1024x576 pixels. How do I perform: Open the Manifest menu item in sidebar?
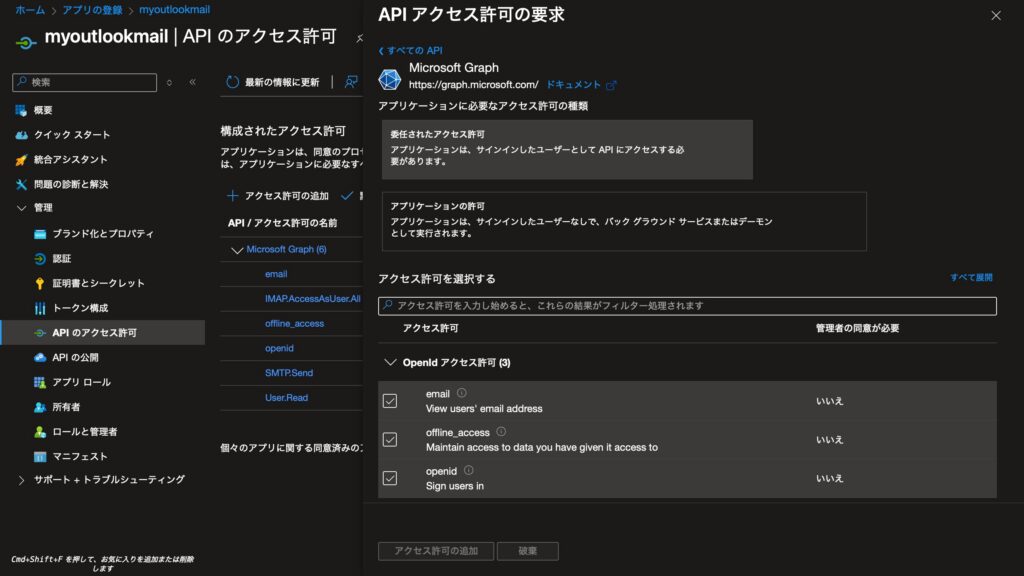coord(79,456)
